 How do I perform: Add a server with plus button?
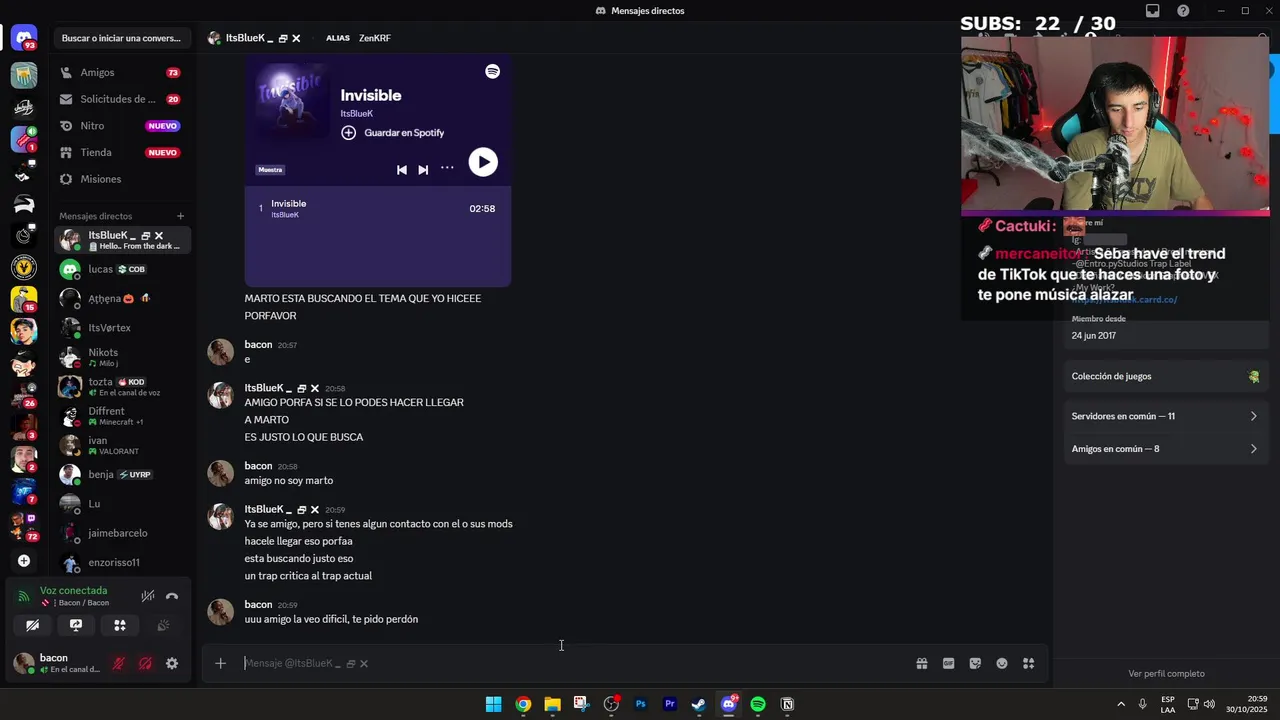(24, 561)
